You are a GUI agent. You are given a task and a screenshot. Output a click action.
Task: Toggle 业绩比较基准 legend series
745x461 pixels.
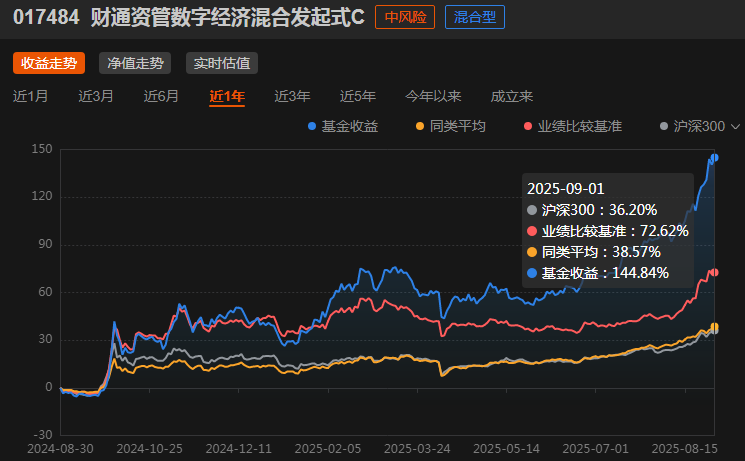[x=573, y=126]
